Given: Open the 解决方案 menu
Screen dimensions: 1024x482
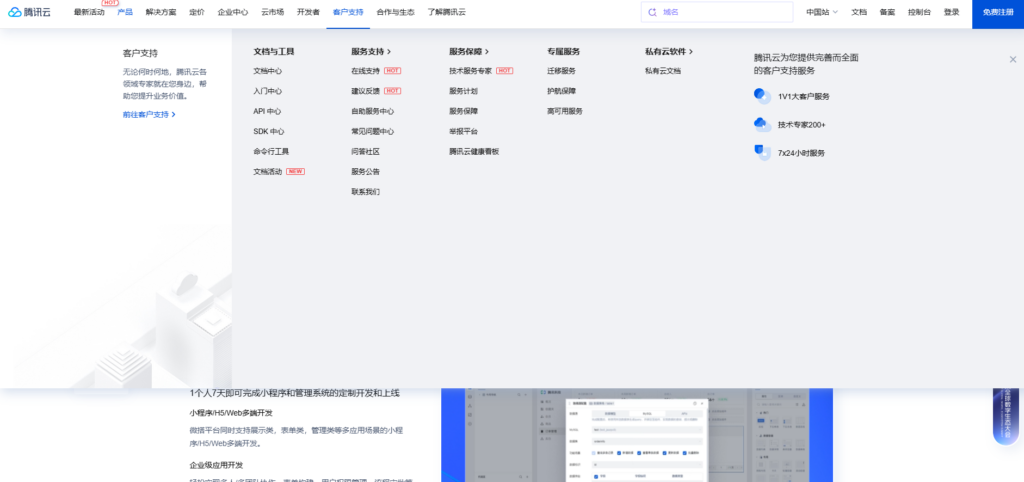Looking at the screenshot, I should click(161, 12).
